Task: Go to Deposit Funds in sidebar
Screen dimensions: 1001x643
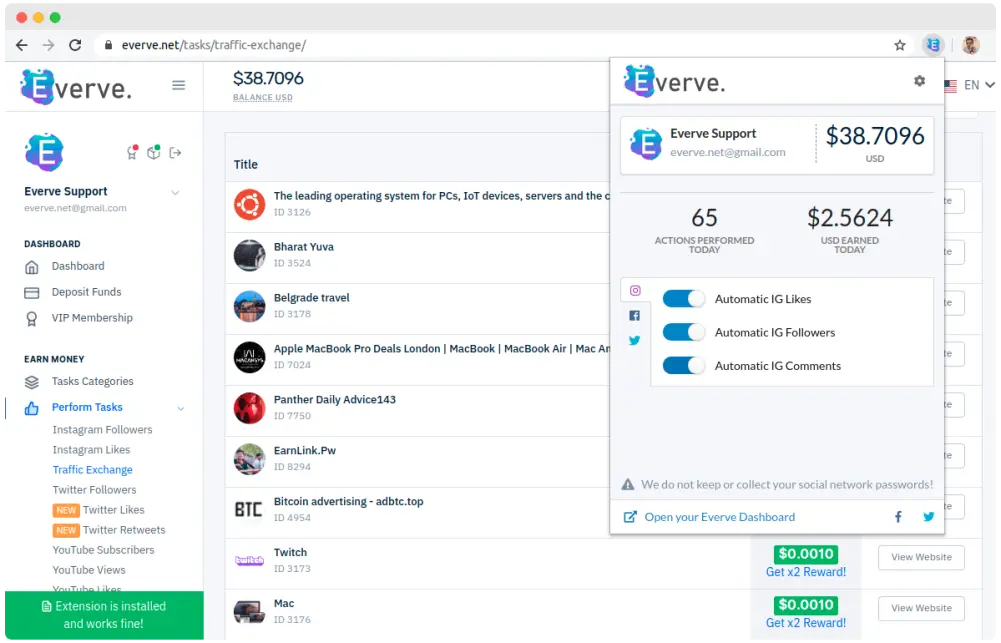Action: point(86,292)
